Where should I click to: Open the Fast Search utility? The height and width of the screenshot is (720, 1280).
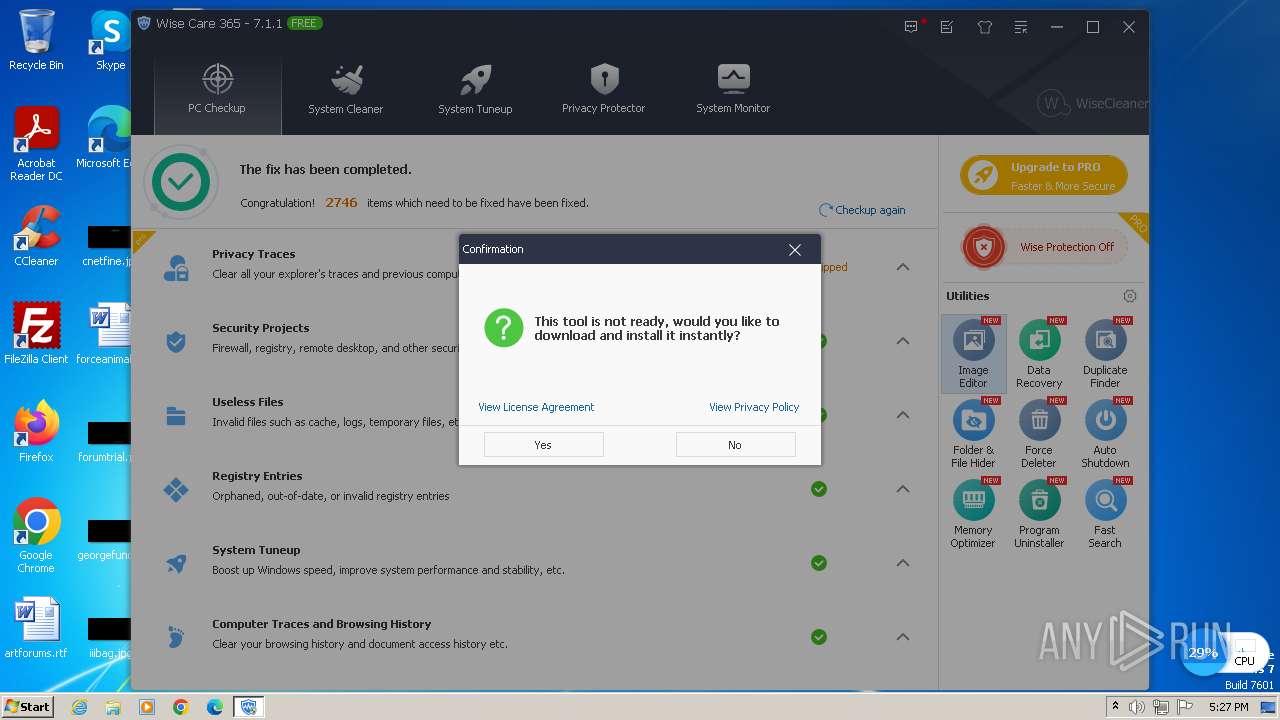(x=1105, y=514)
